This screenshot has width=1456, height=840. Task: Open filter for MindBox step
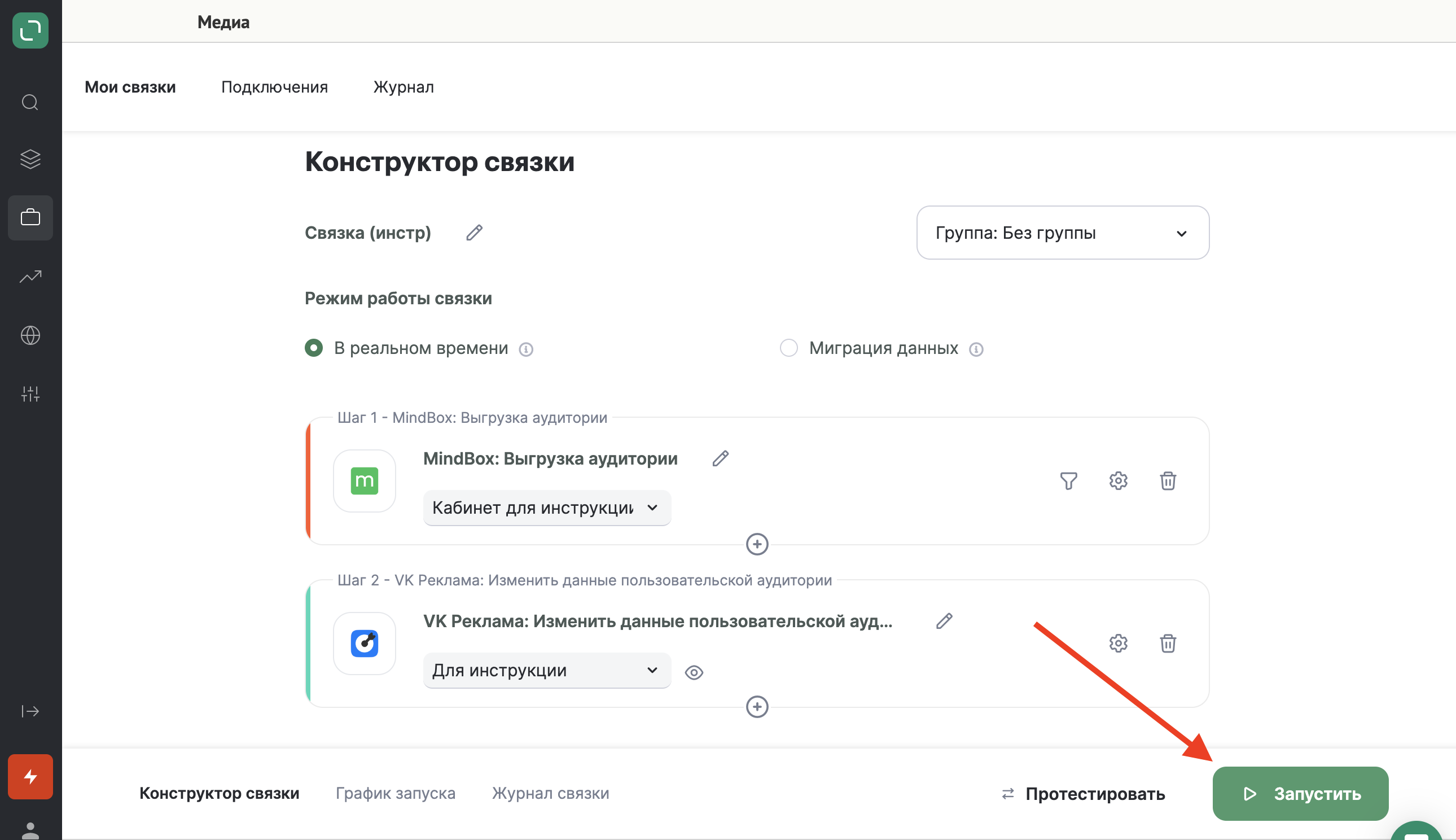pos(1068,480)
